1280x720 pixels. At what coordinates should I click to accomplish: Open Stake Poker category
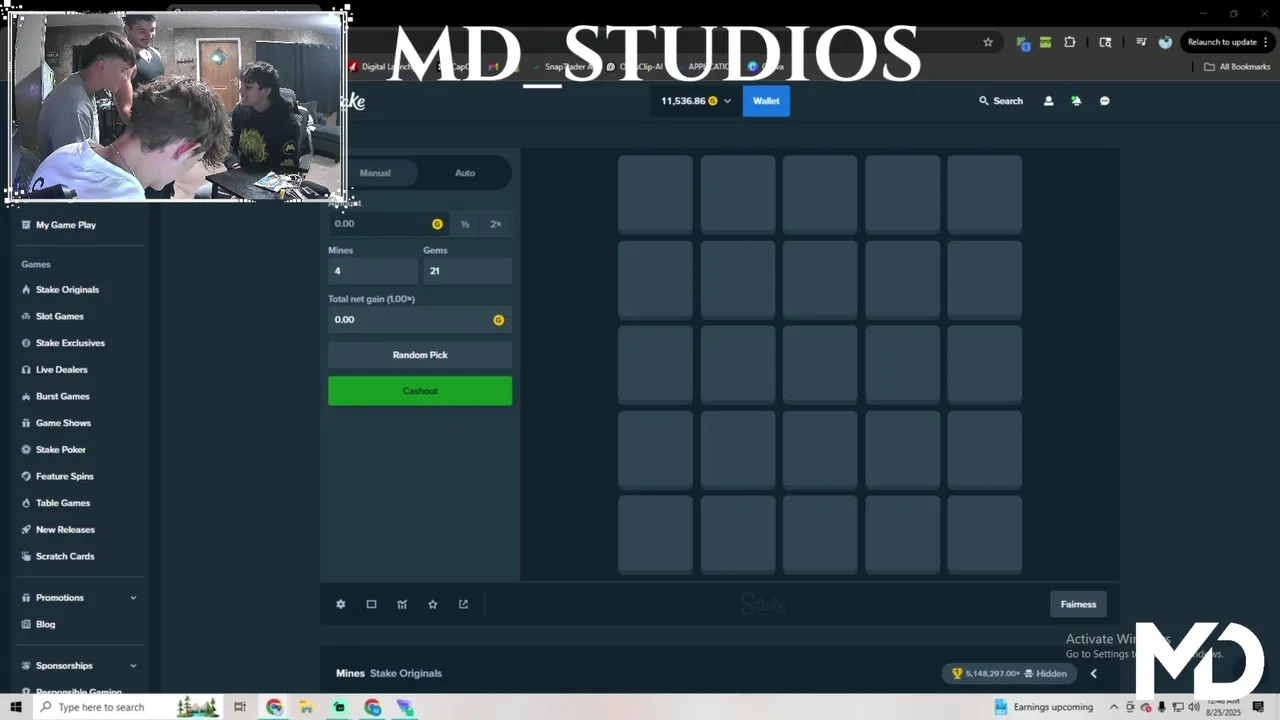[61, 450]
